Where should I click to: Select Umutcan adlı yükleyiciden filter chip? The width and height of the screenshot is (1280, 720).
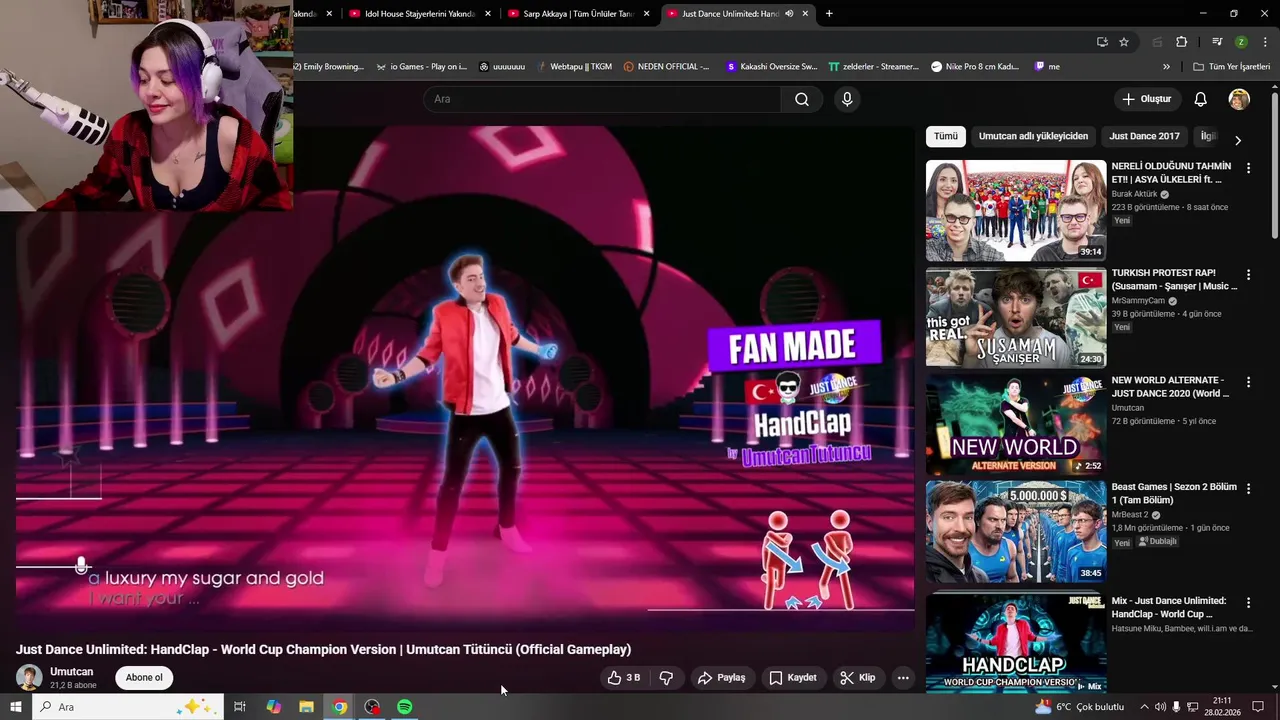[x=1033, y=136]
